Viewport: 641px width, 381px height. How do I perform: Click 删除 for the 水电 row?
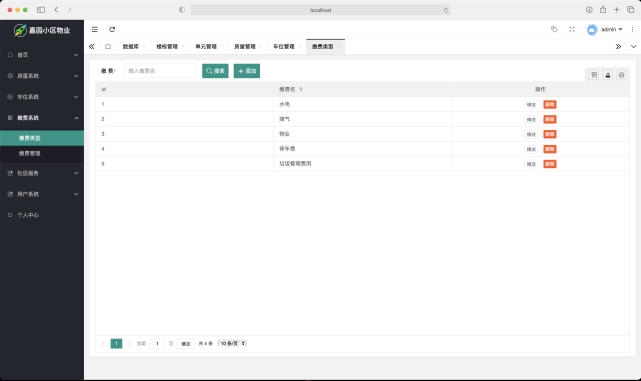(x=550, y=105)
